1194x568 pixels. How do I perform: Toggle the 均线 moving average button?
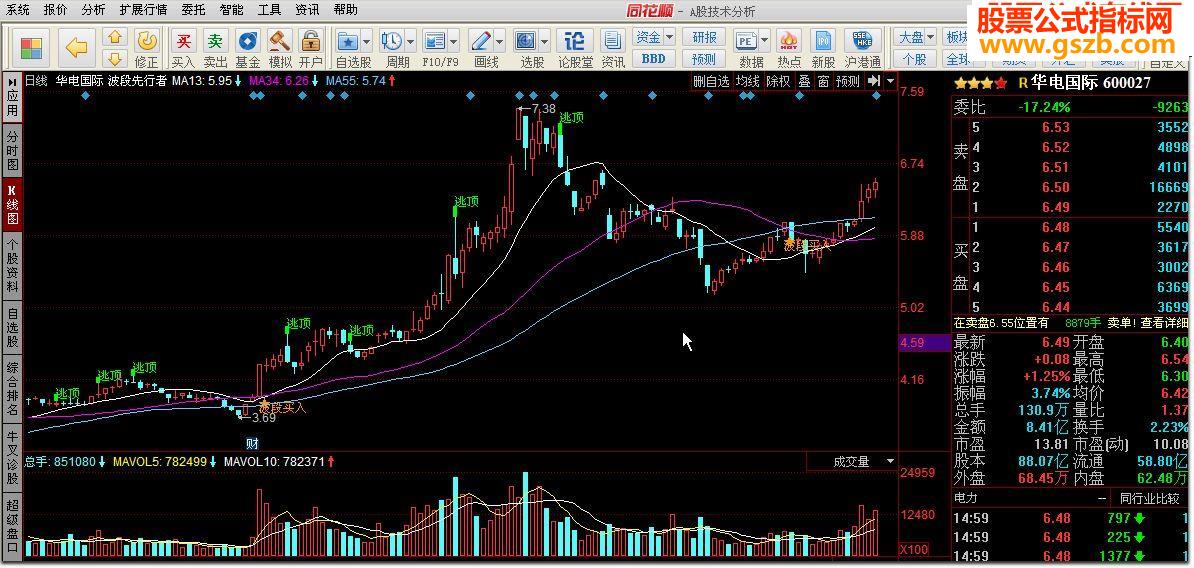[748, 81]
